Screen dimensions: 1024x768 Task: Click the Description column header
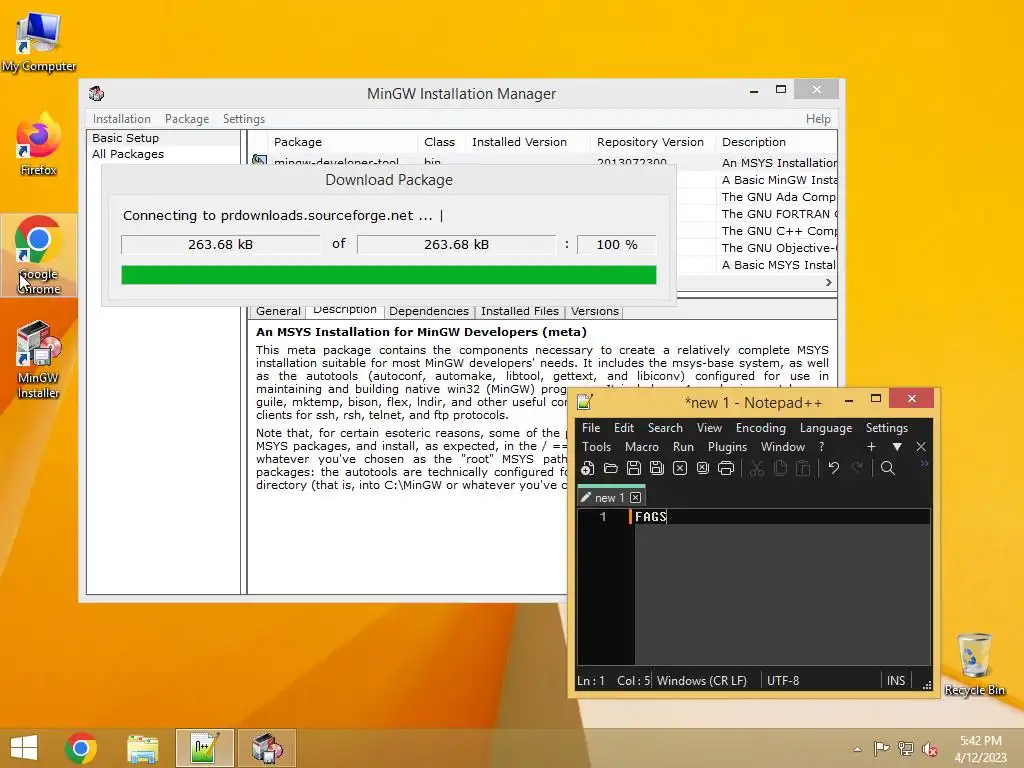(776, 142)
